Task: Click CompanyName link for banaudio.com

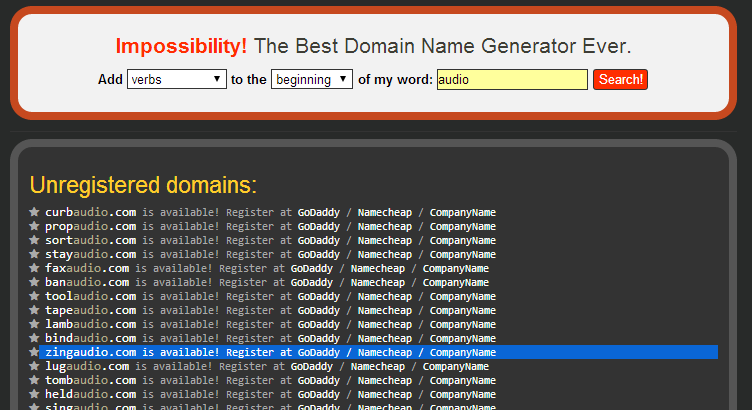Action: point(455,282)
